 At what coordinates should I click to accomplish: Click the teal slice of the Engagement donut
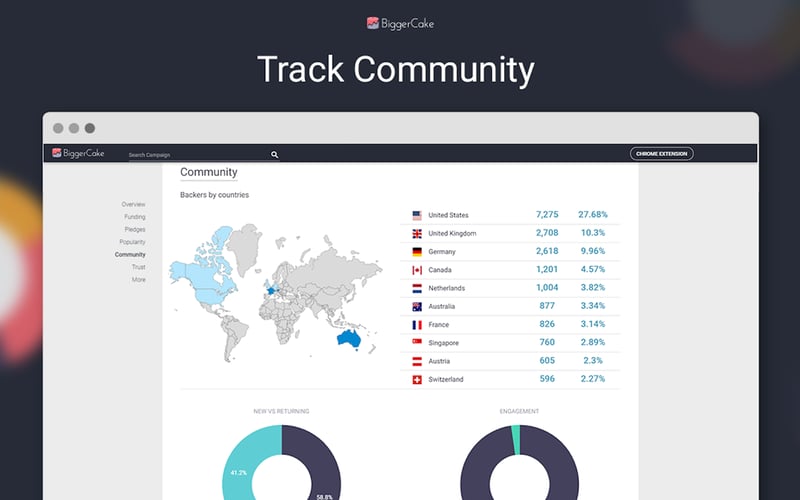click(x=516, y=439)
